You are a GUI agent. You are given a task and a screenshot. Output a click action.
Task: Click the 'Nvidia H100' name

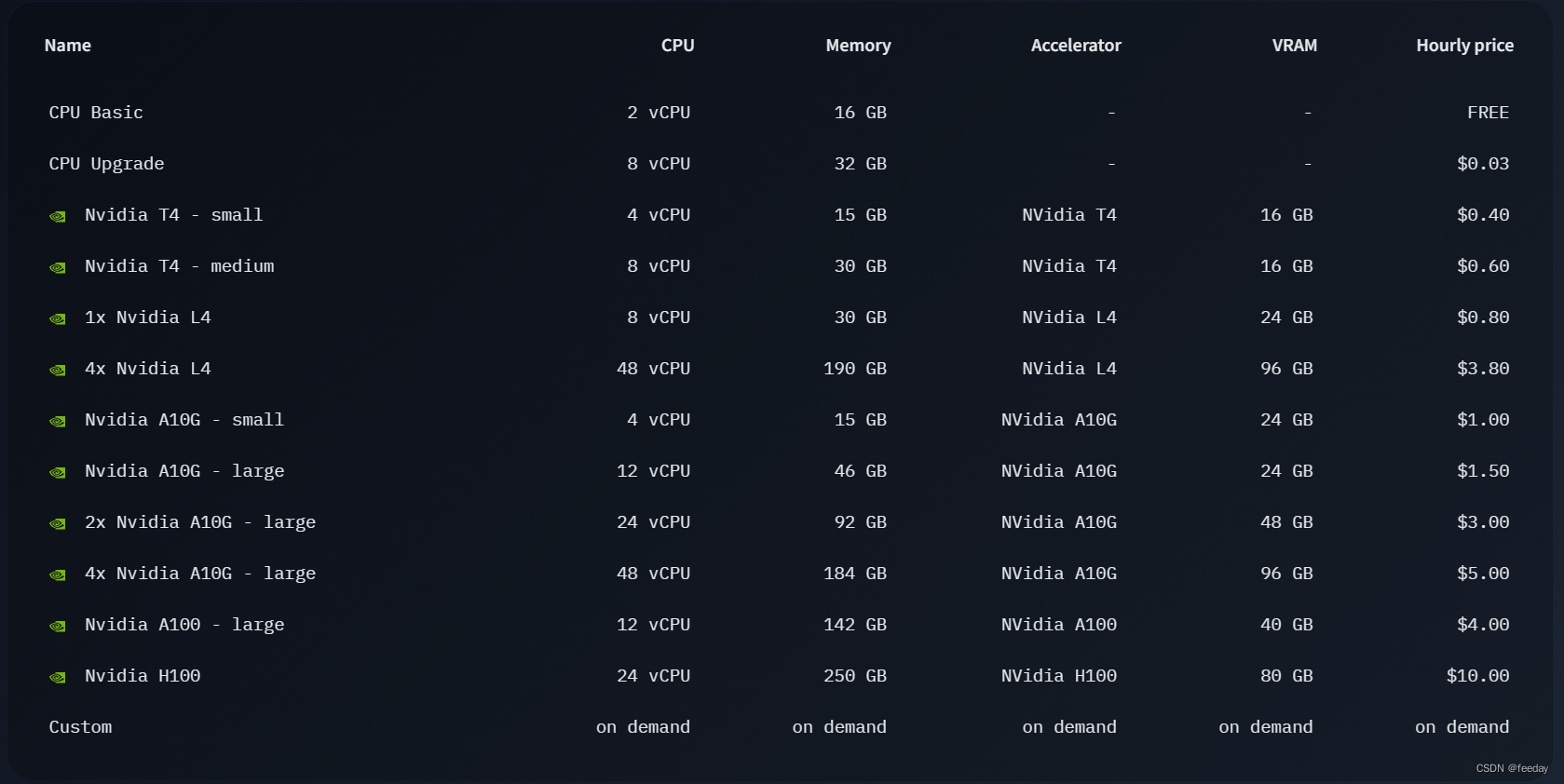(x=143, y=676)
